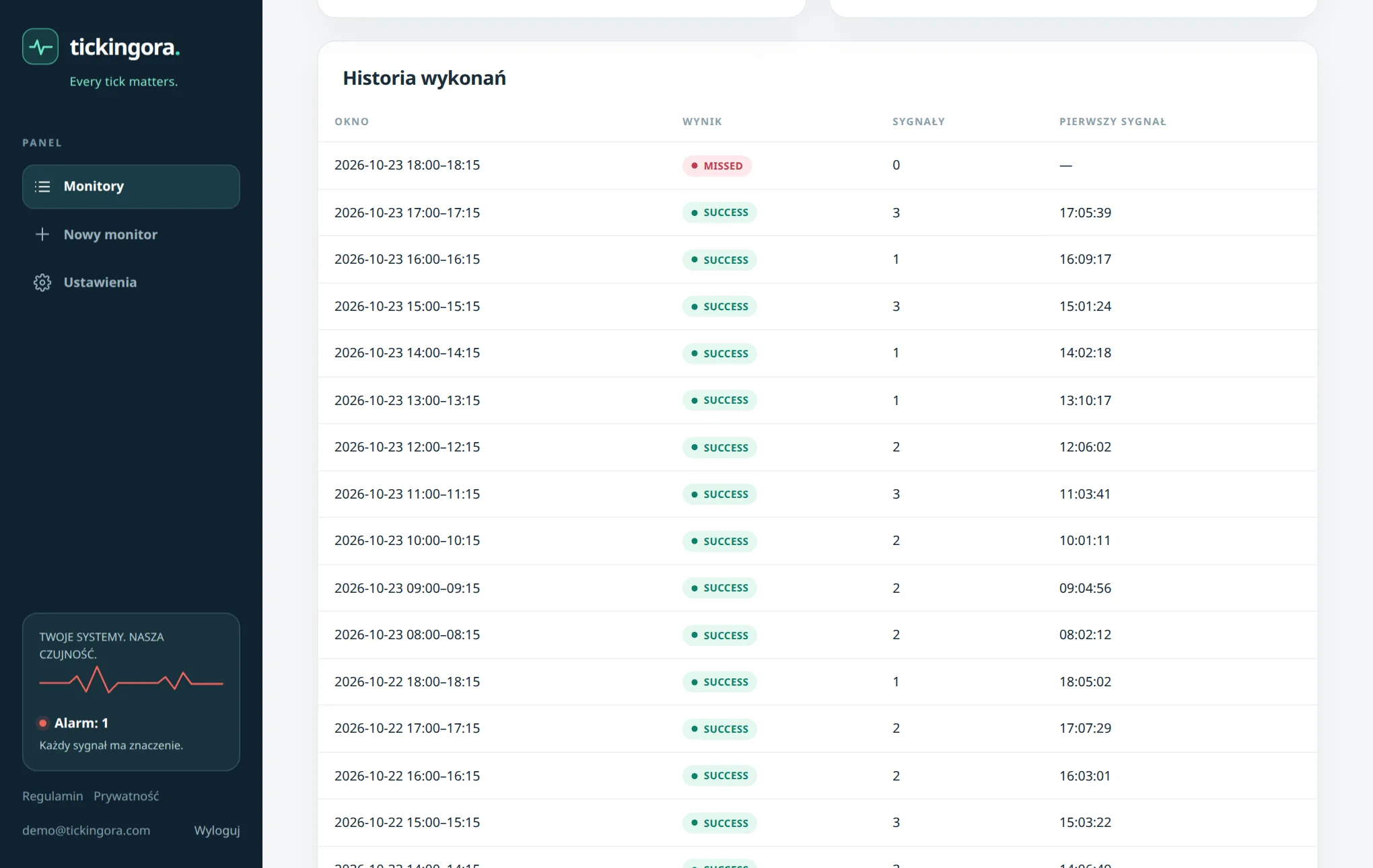Click the red Alarm status dot
Screen dimensions: 1373x868
pos(43,723)
